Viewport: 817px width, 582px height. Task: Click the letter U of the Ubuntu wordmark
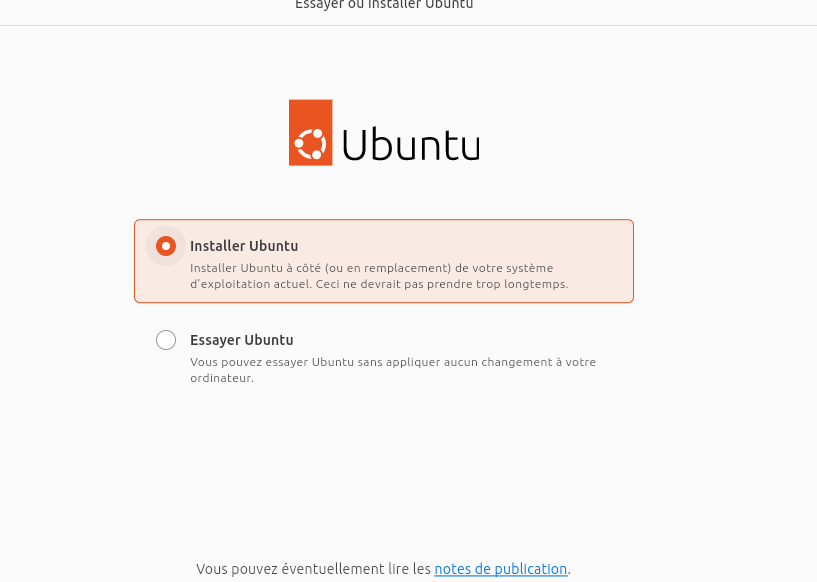click(354, 144)
